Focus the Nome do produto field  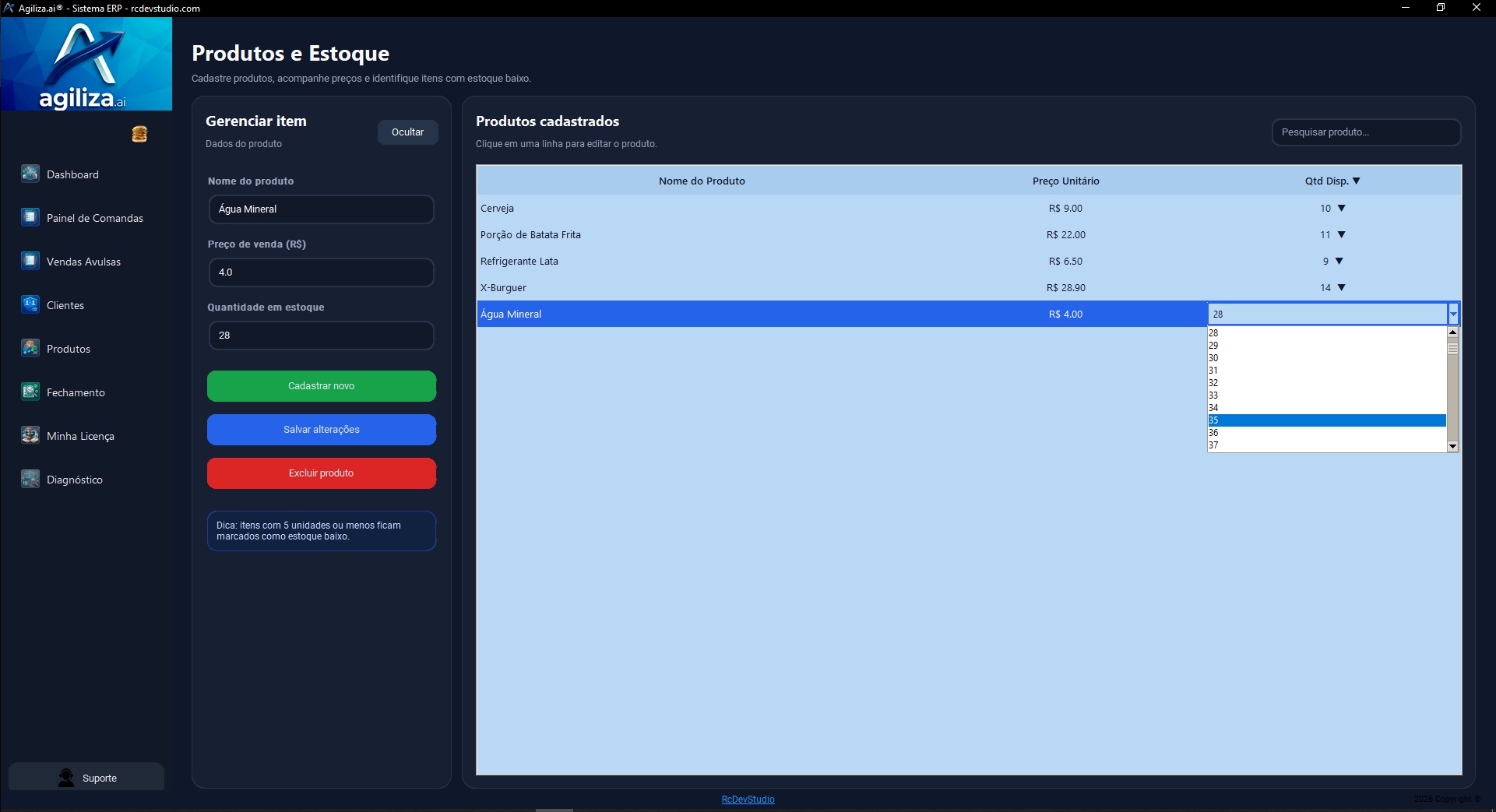(322, 209)
